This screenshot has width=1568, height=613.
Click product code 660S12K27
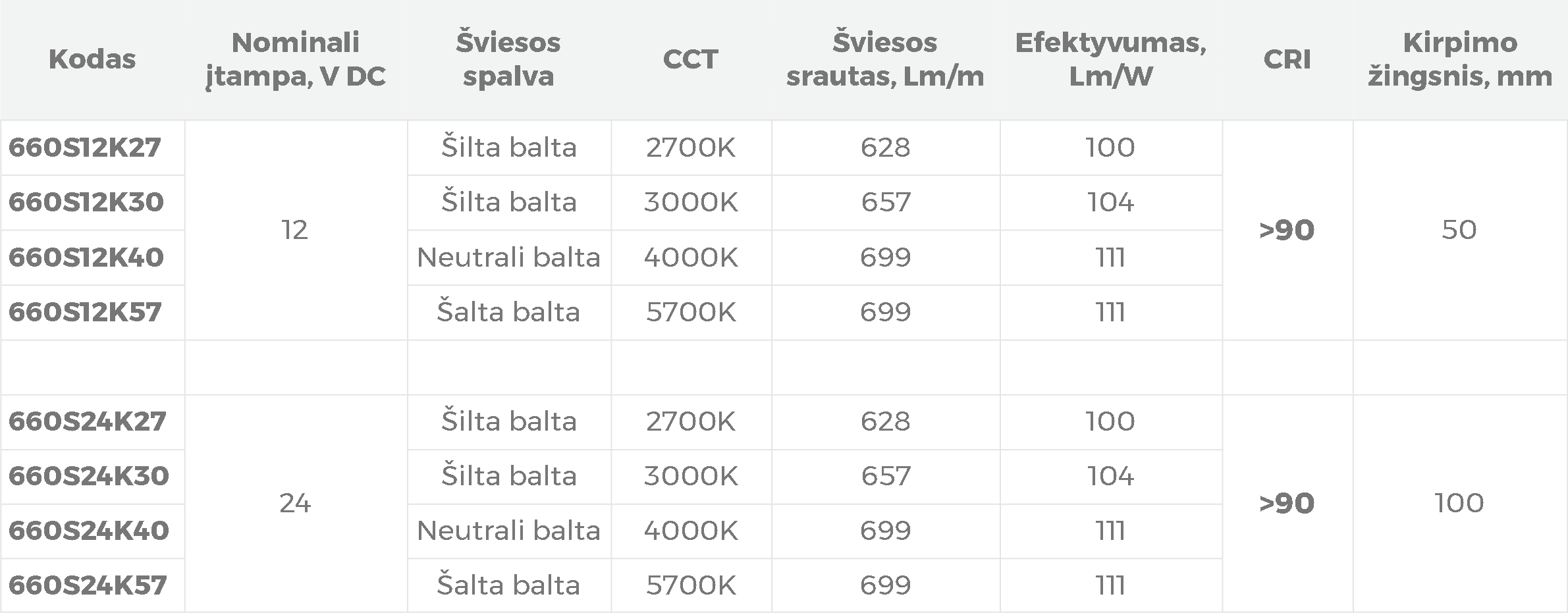click(84, 147)
